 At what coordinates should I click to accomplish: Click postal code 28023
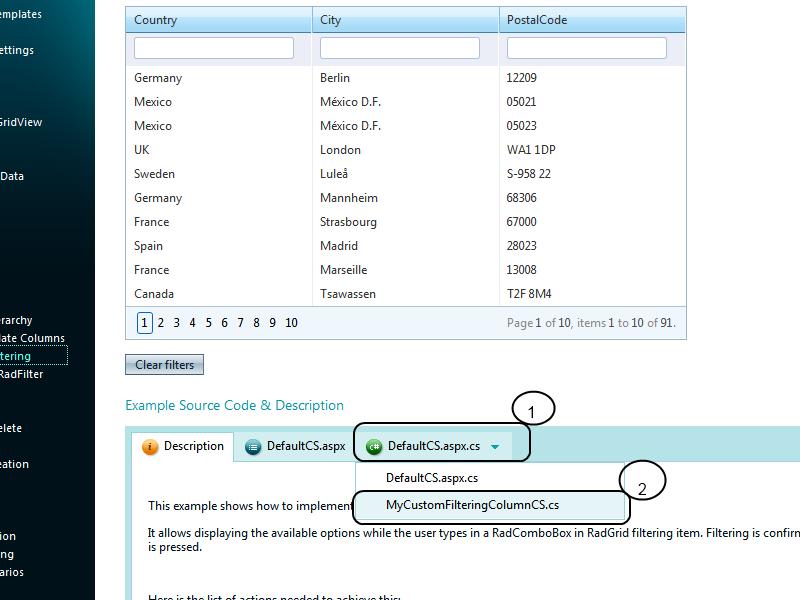click(521, 246)
